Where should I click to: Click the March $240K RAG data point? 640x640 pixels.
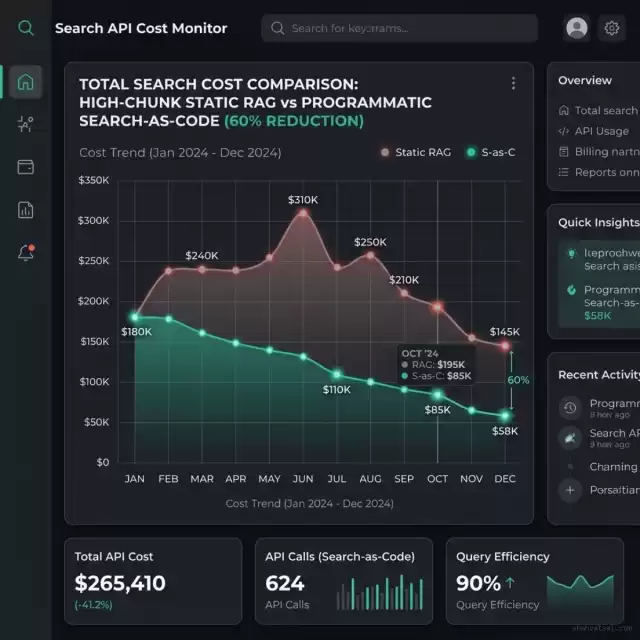click(x=202, y=269)
